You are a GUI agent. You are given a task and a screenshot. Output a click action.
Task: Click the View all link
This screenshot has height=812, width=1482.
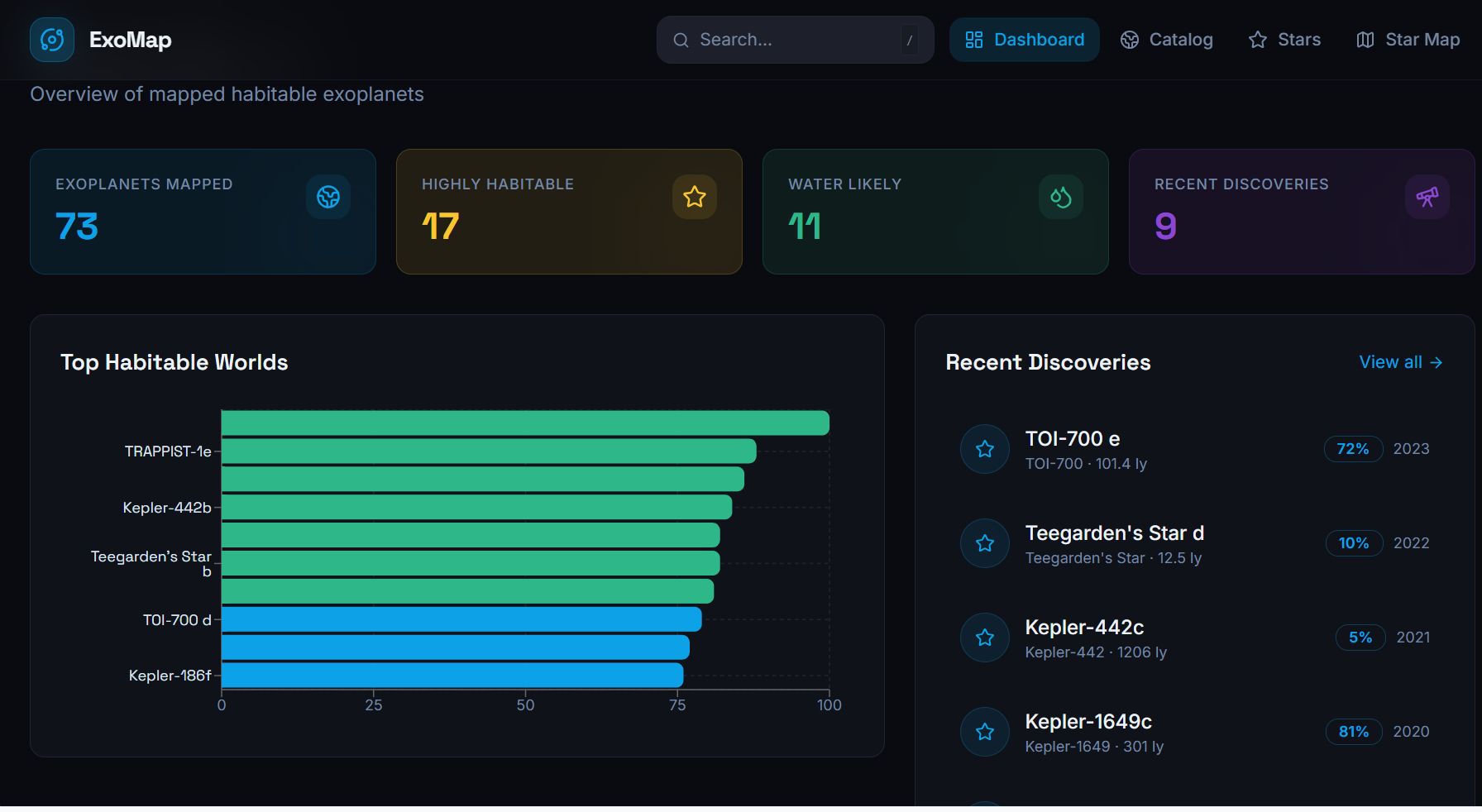pos(1401,362)
